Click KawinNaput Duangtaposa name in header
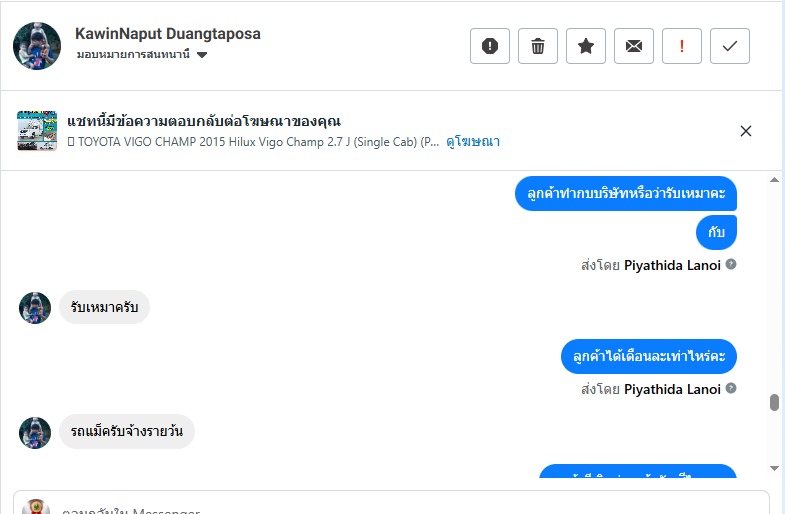The width and height of the screenshot is (785, 514). click(x=168, y=34)
